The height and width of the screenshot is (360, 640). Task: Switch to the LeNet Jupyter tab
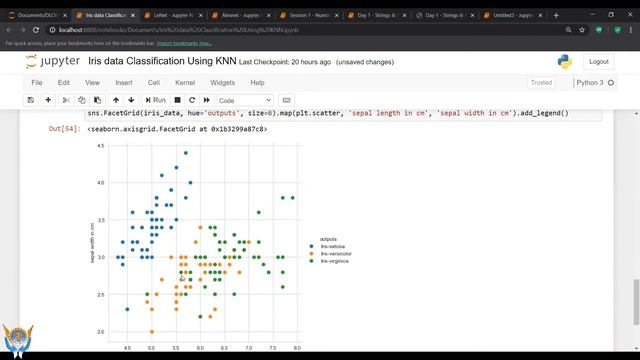[173, 15]
